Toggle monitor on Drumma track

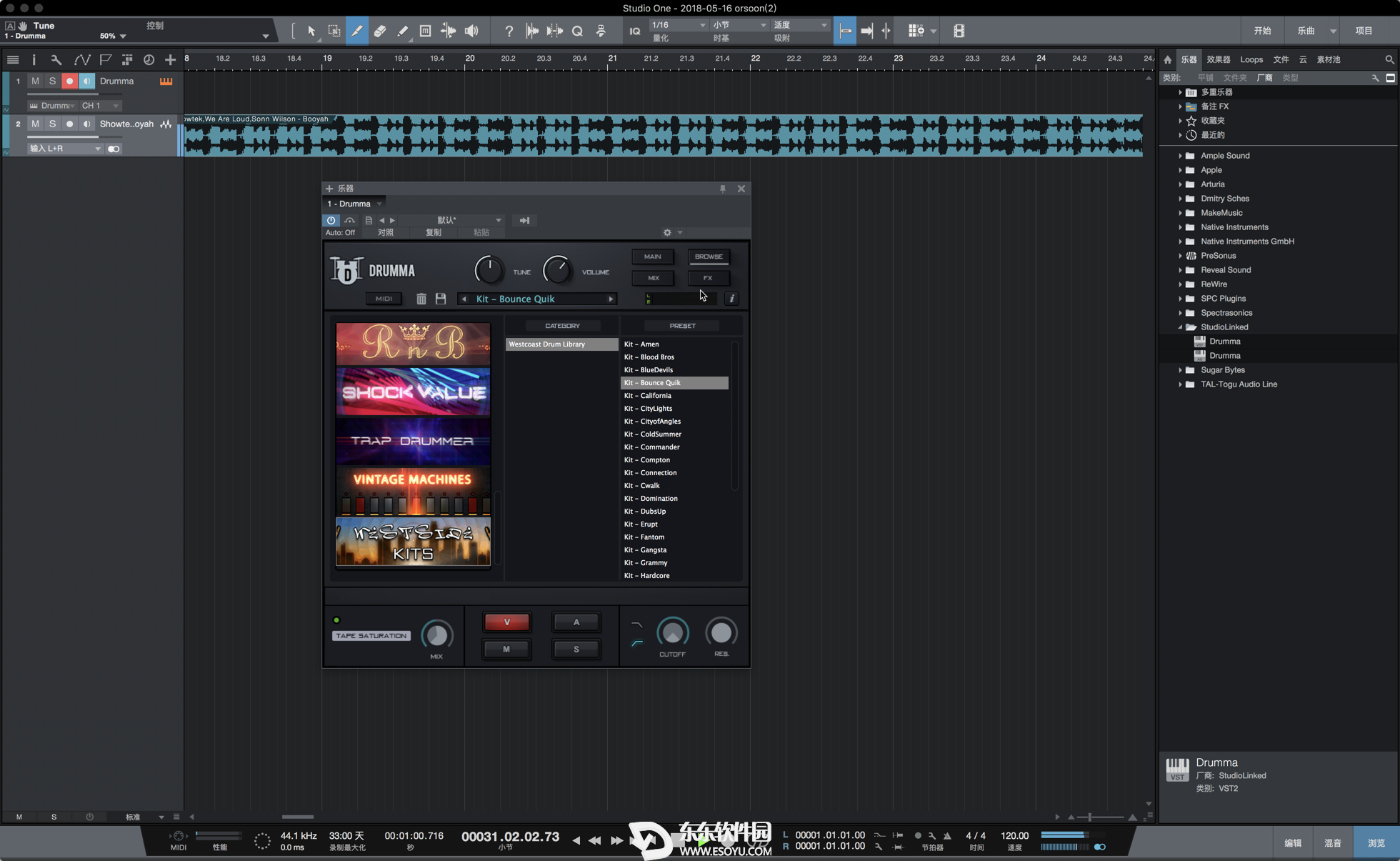click(86, 81)
